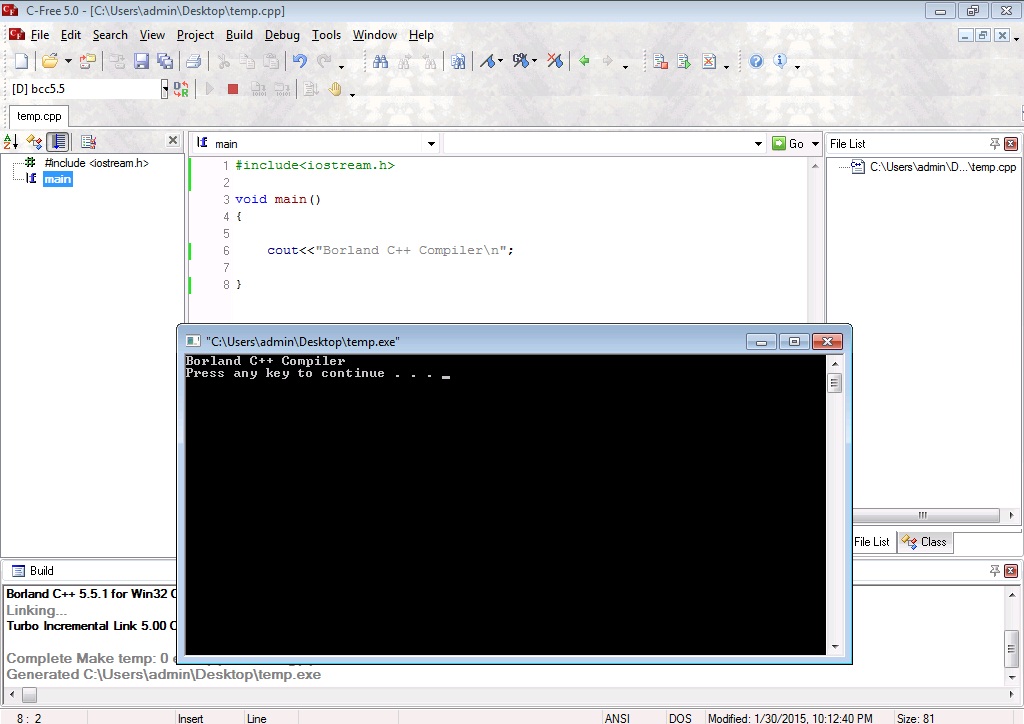Screen dimensions: 1024x724
Task: Expand the arrow beside the Go button
Action: point(815,144)
